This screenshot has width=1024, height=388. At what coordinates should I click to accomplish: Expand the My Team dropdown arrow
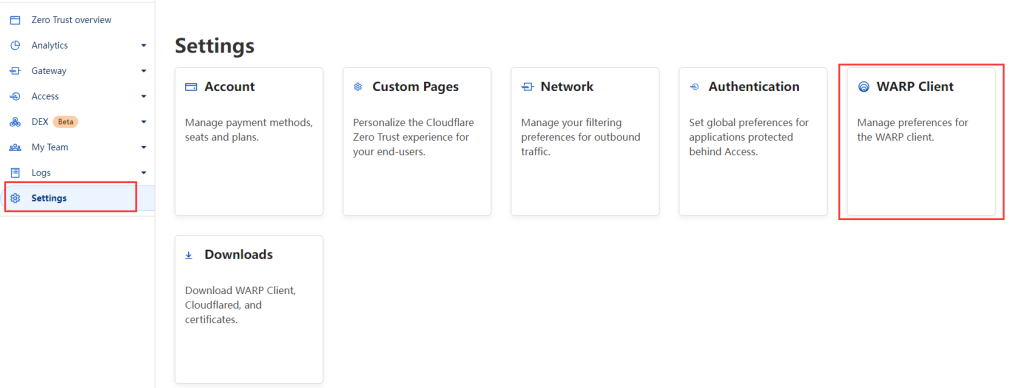point(144,148)
